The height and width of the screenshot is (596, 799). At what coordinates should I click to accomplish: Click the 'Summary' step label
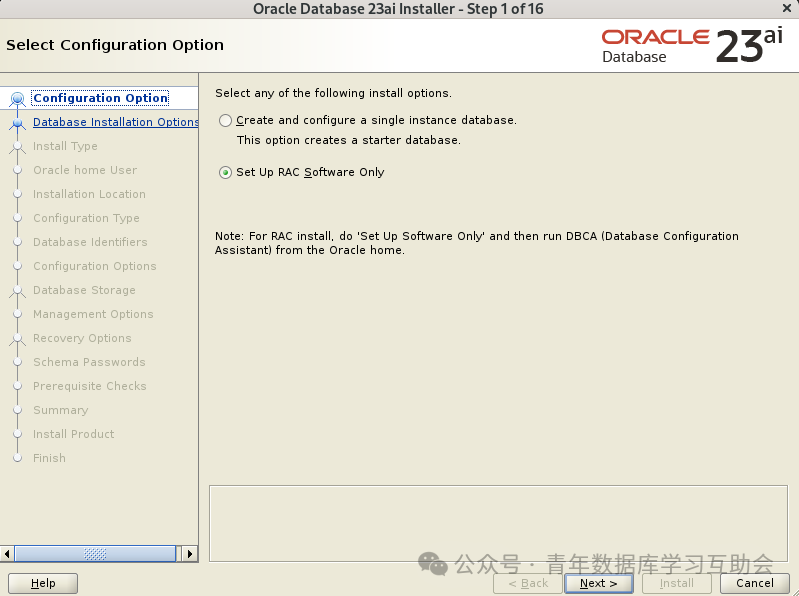[x=61, y=410]
